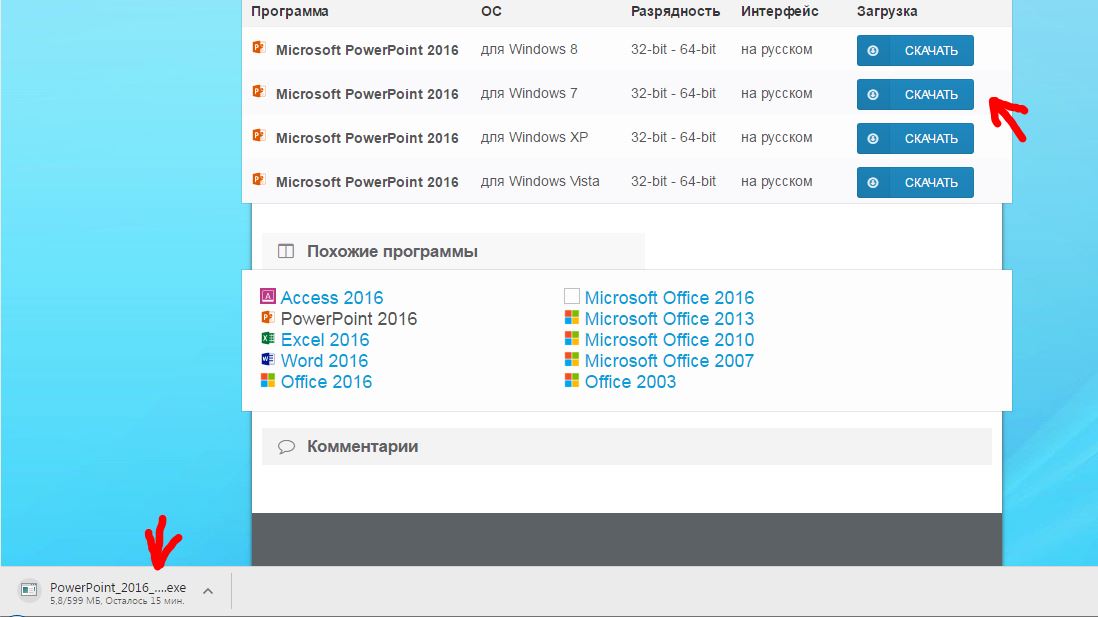Screen dimensions: 1098x617
Task: Download PowerPoint 2016 for Windows 8
Action: (x=915, y=51)
